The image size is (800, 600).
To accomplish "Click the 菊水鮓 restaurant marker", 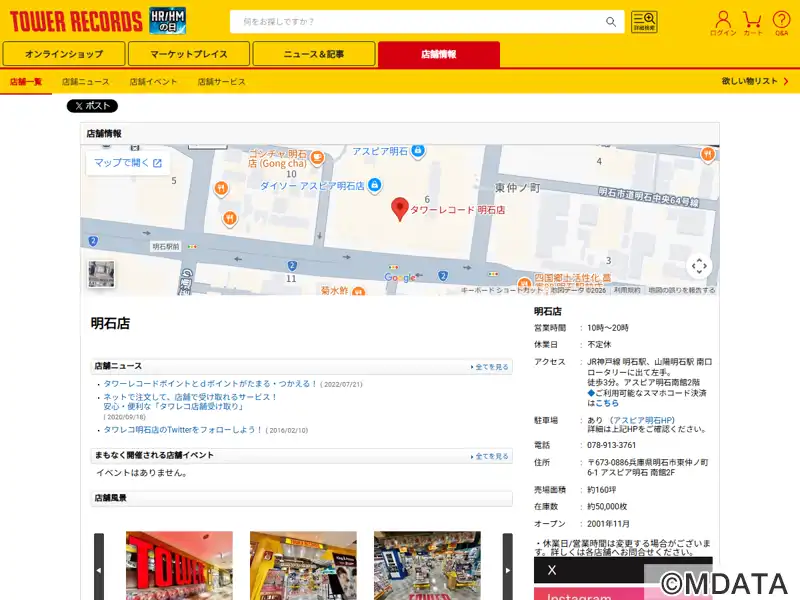I will tap(359, 291).
